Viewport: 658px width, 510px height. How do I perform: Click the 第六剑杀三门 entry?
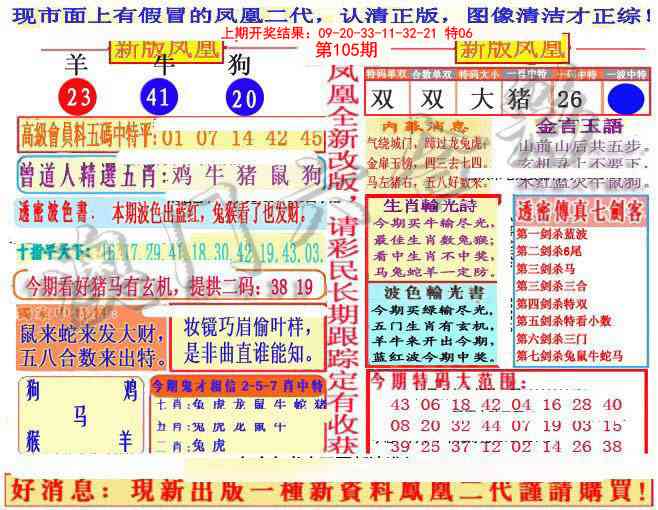click(x=551, y=338)
